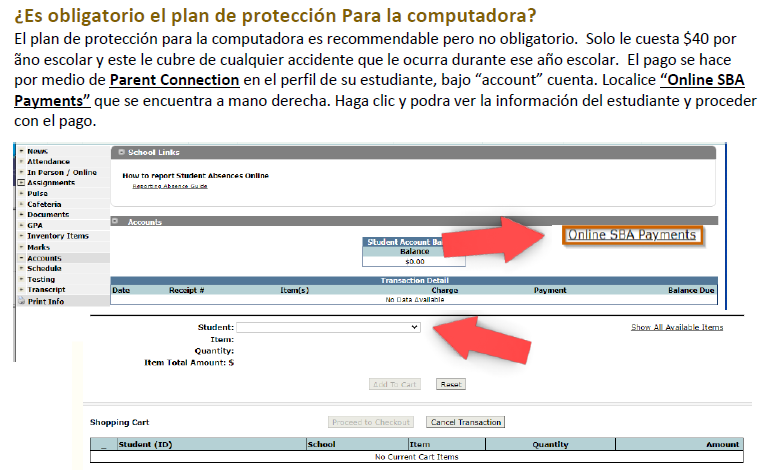Viewport: 781px width, 470px height.
Task: Open the Student dropdown list
Action: tap(328, 327)
